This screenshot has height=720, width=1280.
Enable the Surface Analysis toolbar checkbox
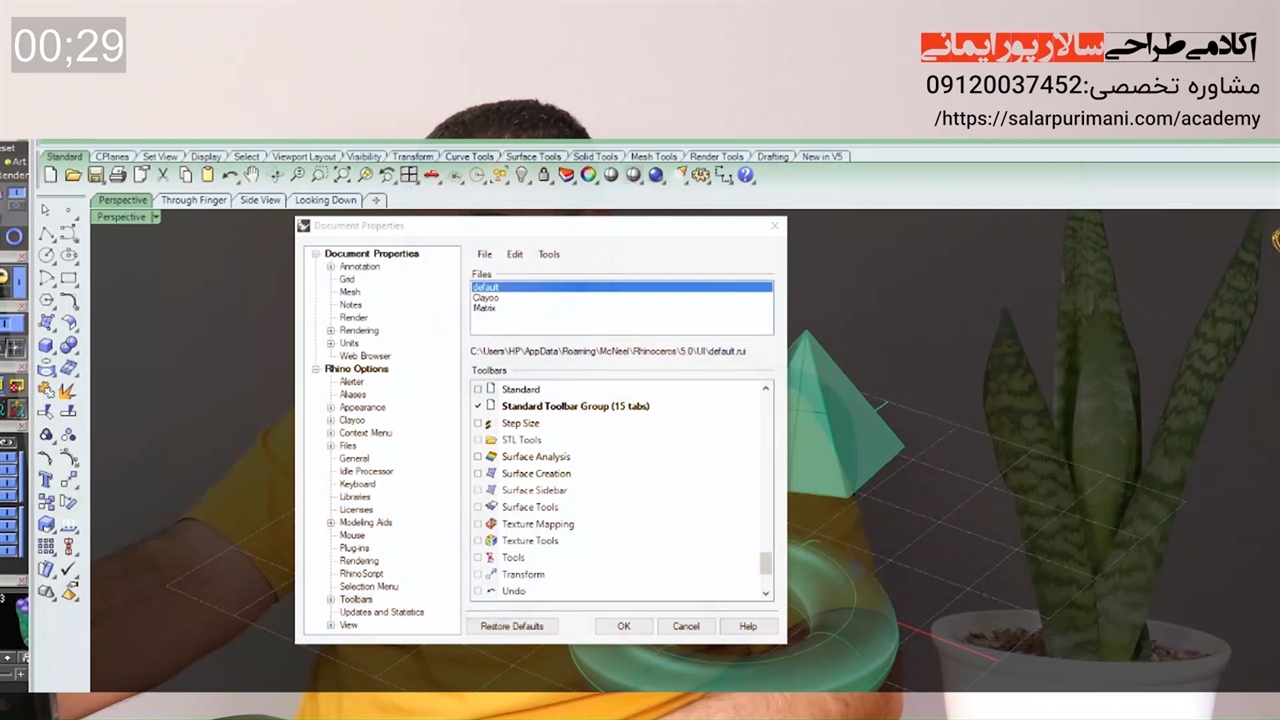[x=478, y=457]
